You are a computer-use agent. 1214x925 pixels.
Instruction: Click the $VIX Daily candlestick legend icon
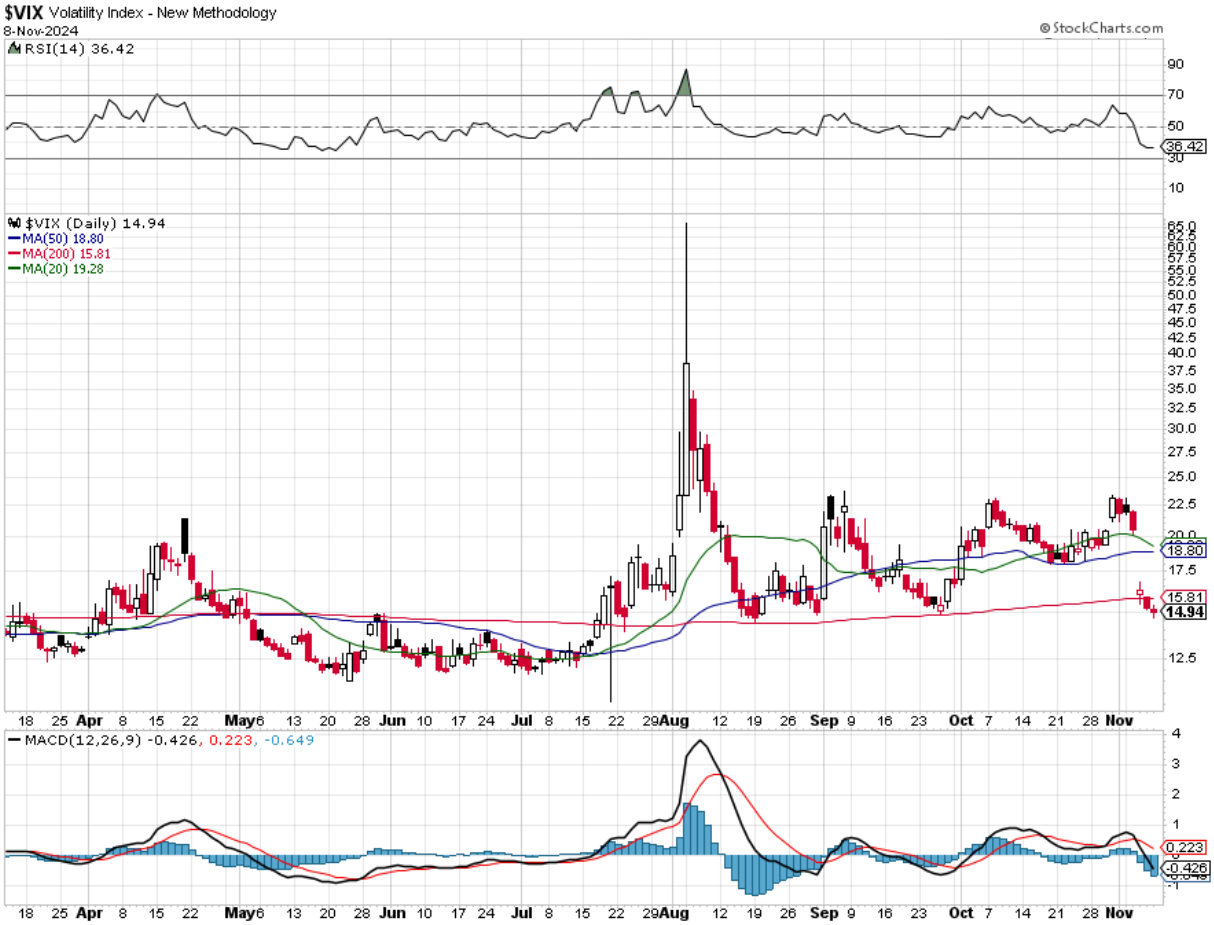coord(15,223)
